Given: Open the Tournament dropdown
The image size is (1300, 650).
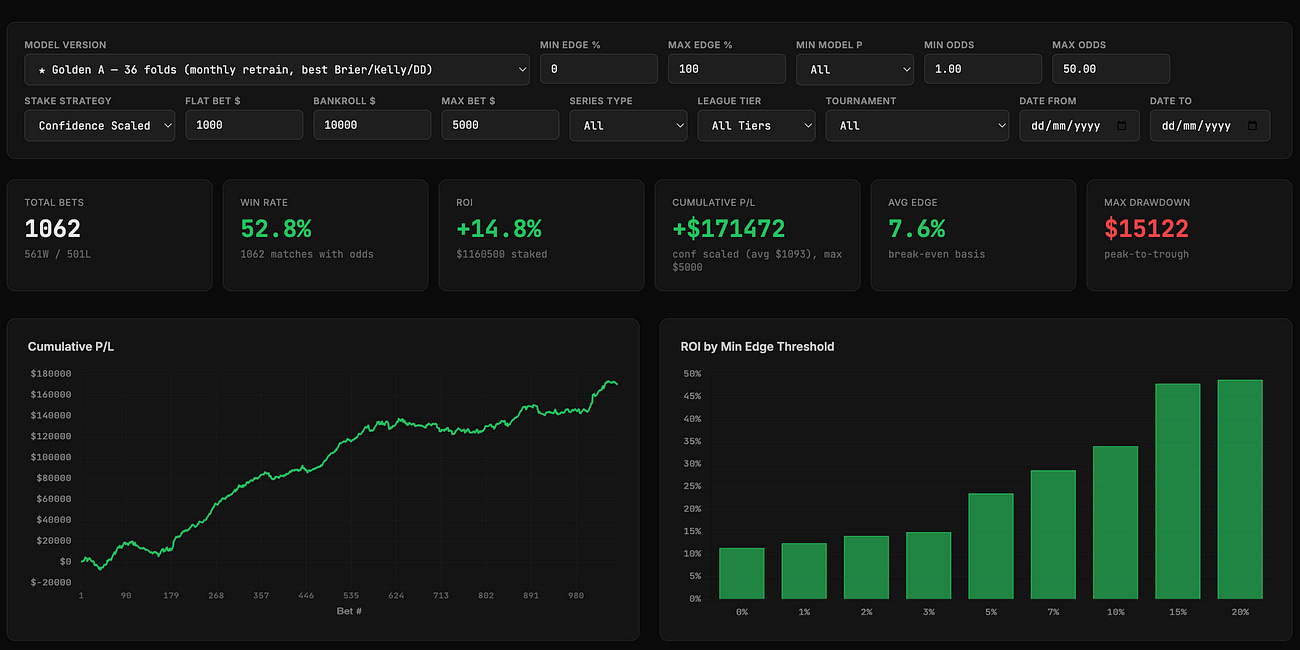Looking at the screenshot, I should point(917,125).
